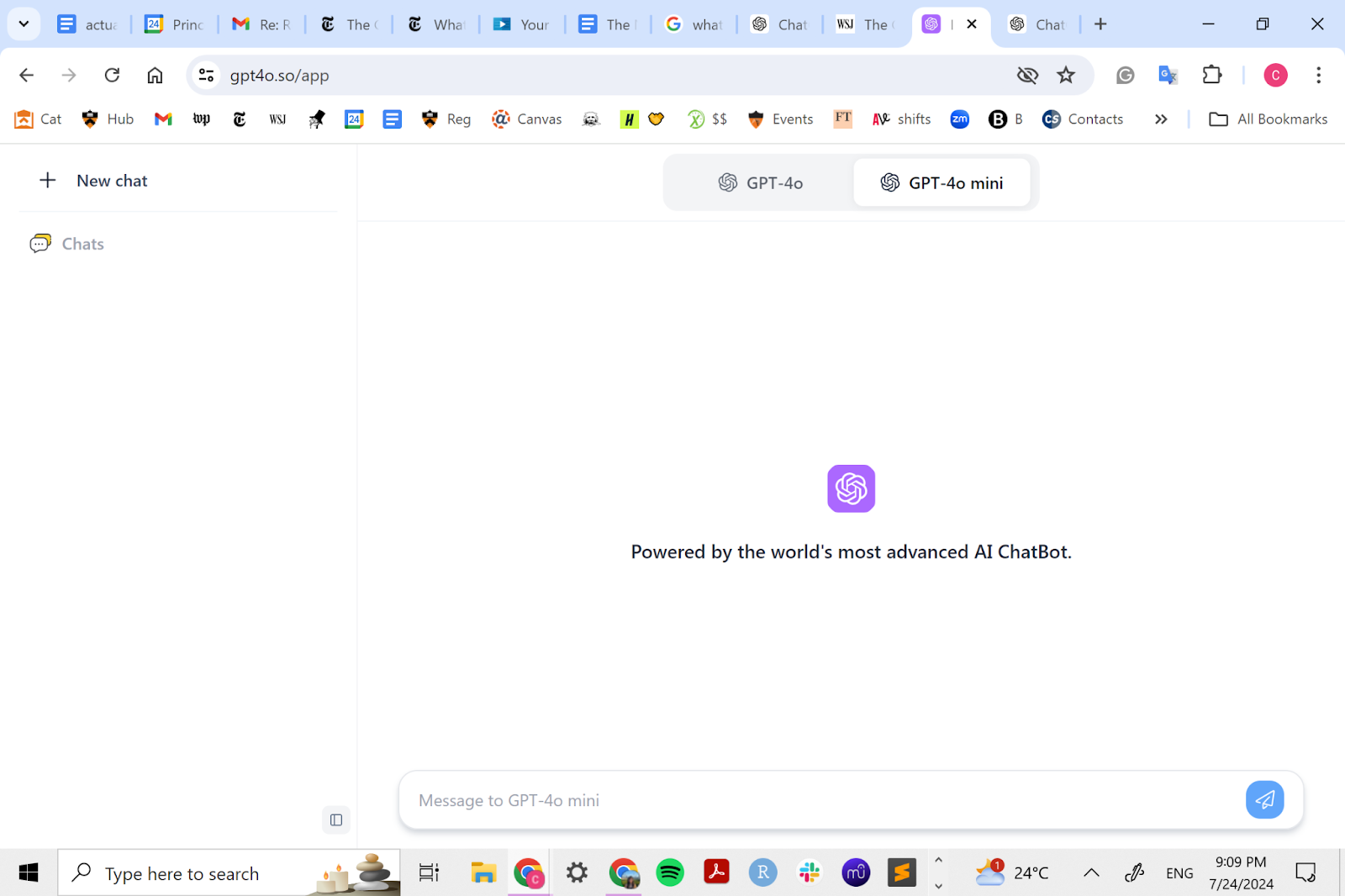This screenshot has height=896, width=1345.
Task: Bookmark this page with the star
Action: 1066,75
